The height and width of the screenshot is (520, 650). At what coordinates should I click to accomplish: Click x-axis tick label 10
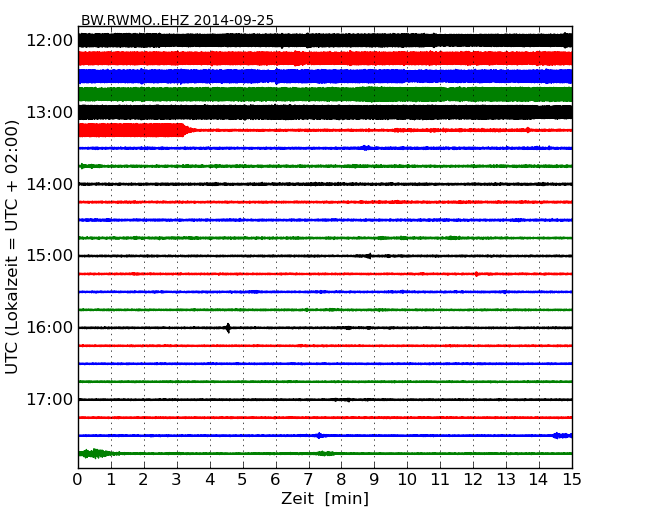(x=407, y=480)
